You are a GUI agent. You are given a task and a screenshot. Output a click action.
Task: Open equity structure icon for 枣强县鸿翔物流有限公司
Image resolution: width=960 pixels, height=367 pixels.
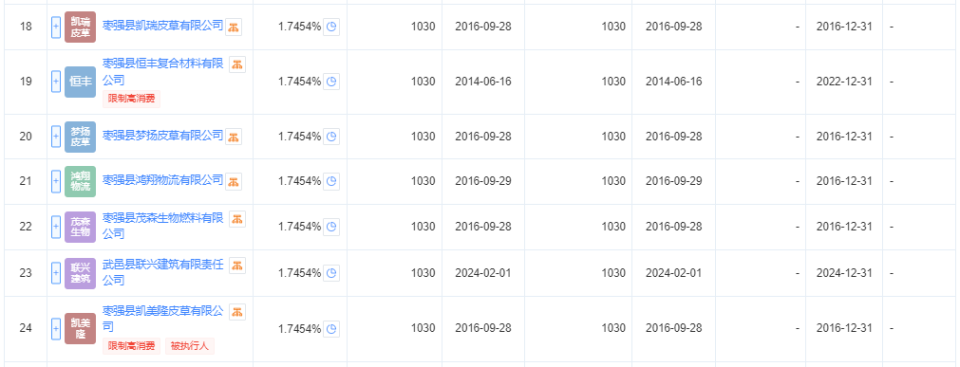tap(233, 181)
